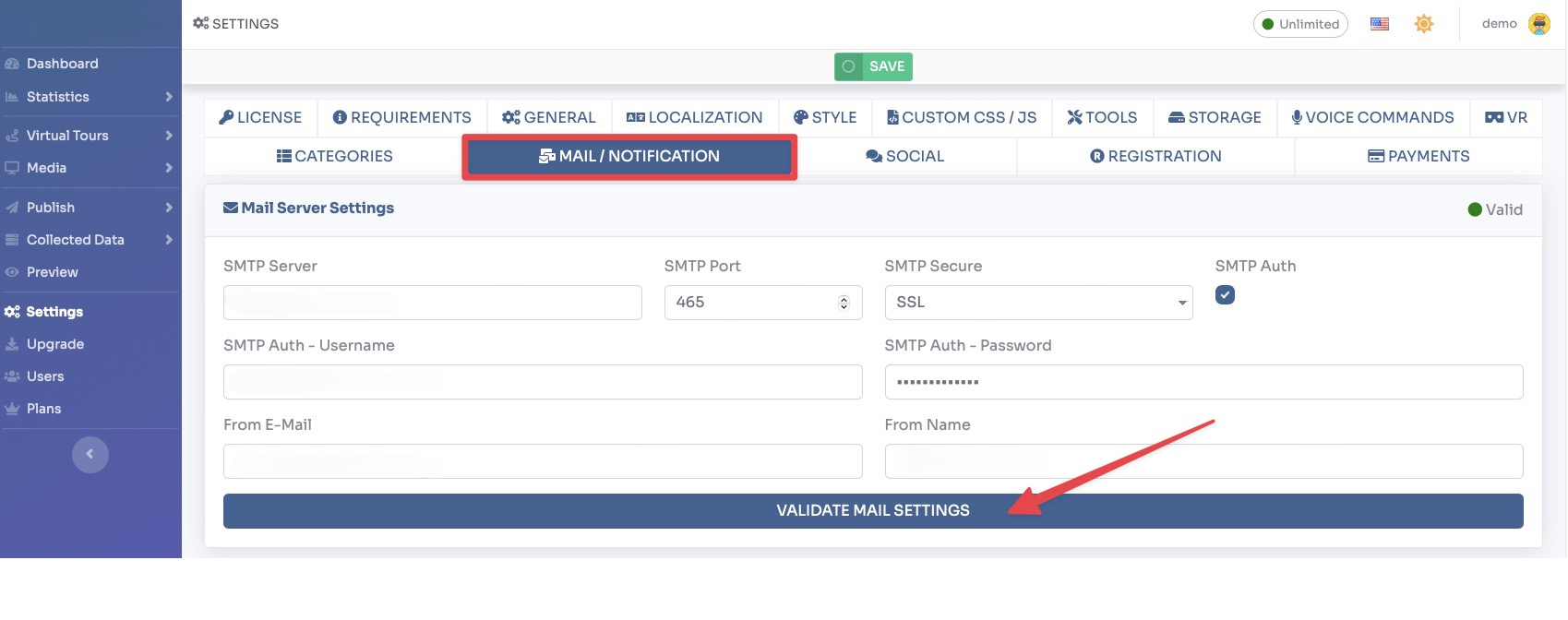Open the LICENSE tab

[x=260, y=118]
